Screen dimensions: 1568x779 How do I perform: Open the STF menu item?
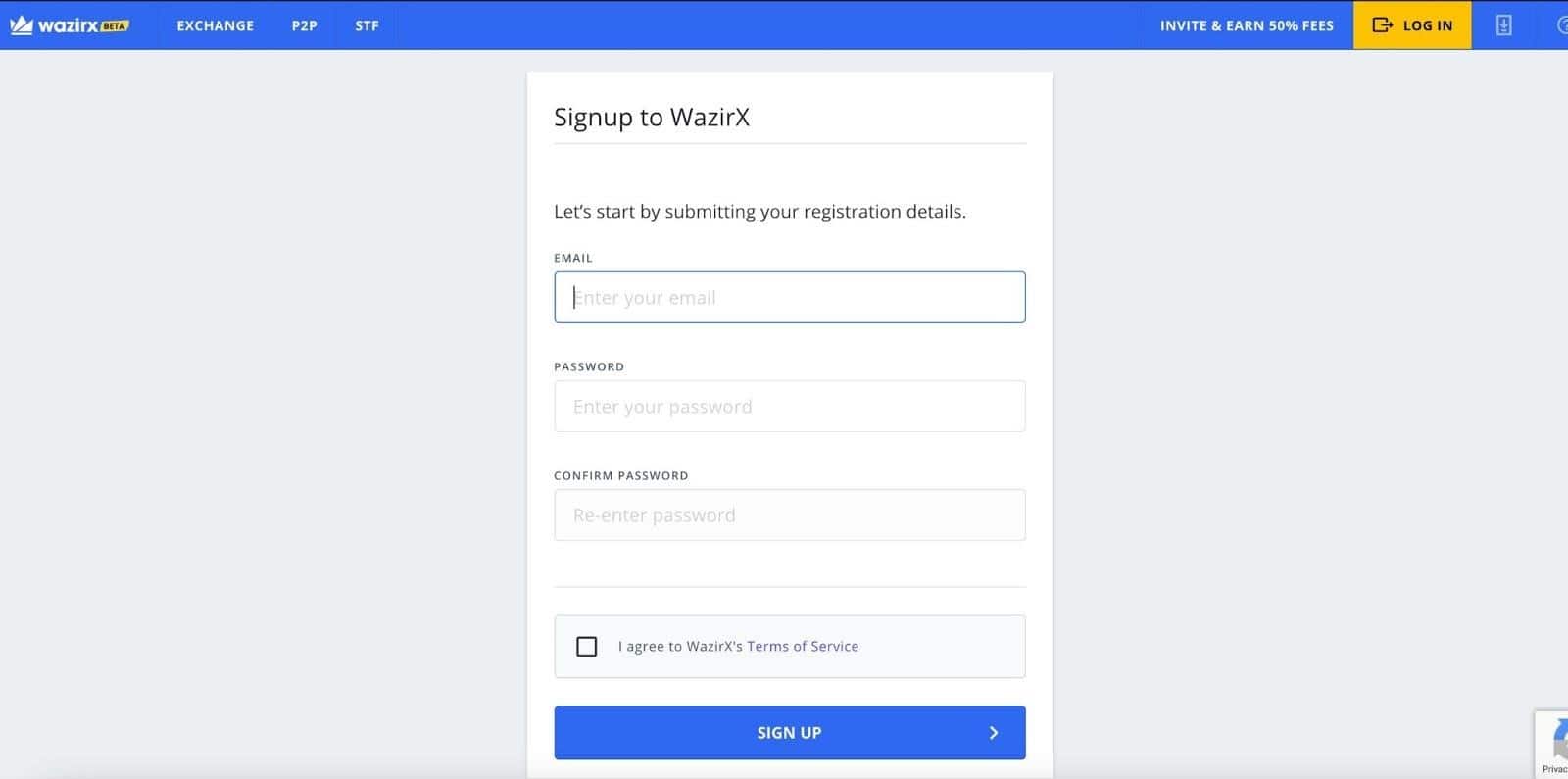click(x=367, y=25)
